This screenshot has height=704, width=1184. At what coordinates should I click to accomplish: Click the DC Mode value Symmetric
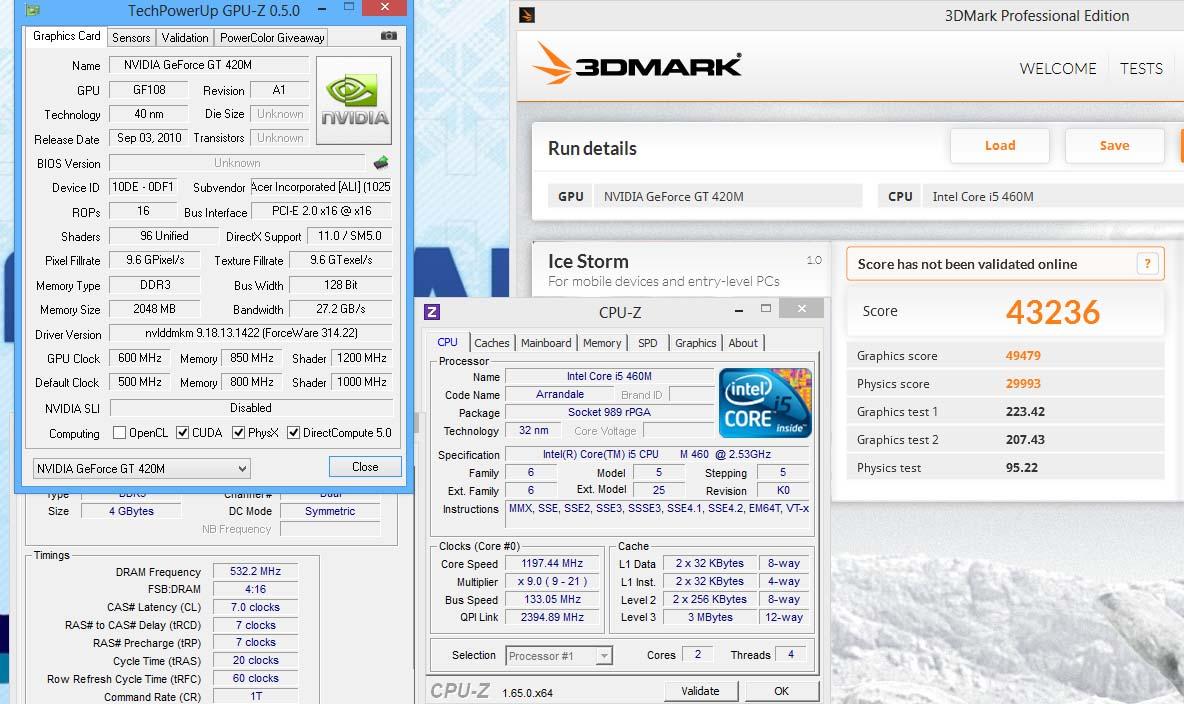tap(330, 511)
